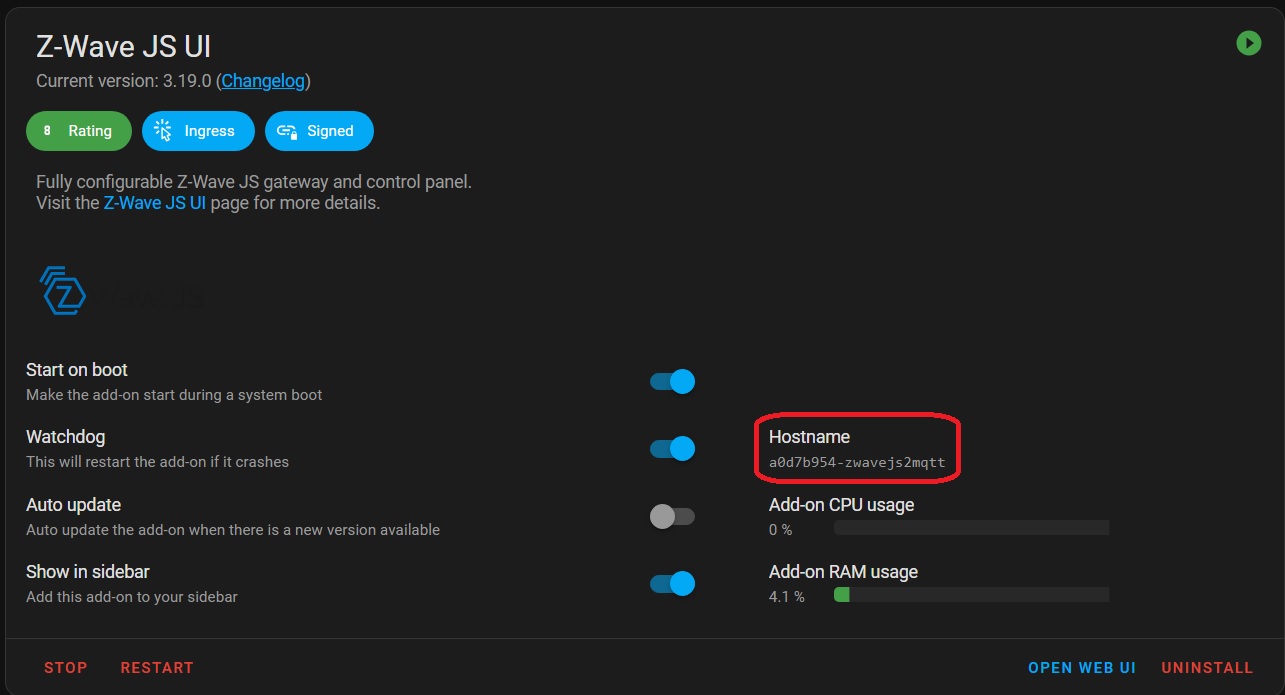
Task: Click the green running status icon
Action: [1248, 43]
